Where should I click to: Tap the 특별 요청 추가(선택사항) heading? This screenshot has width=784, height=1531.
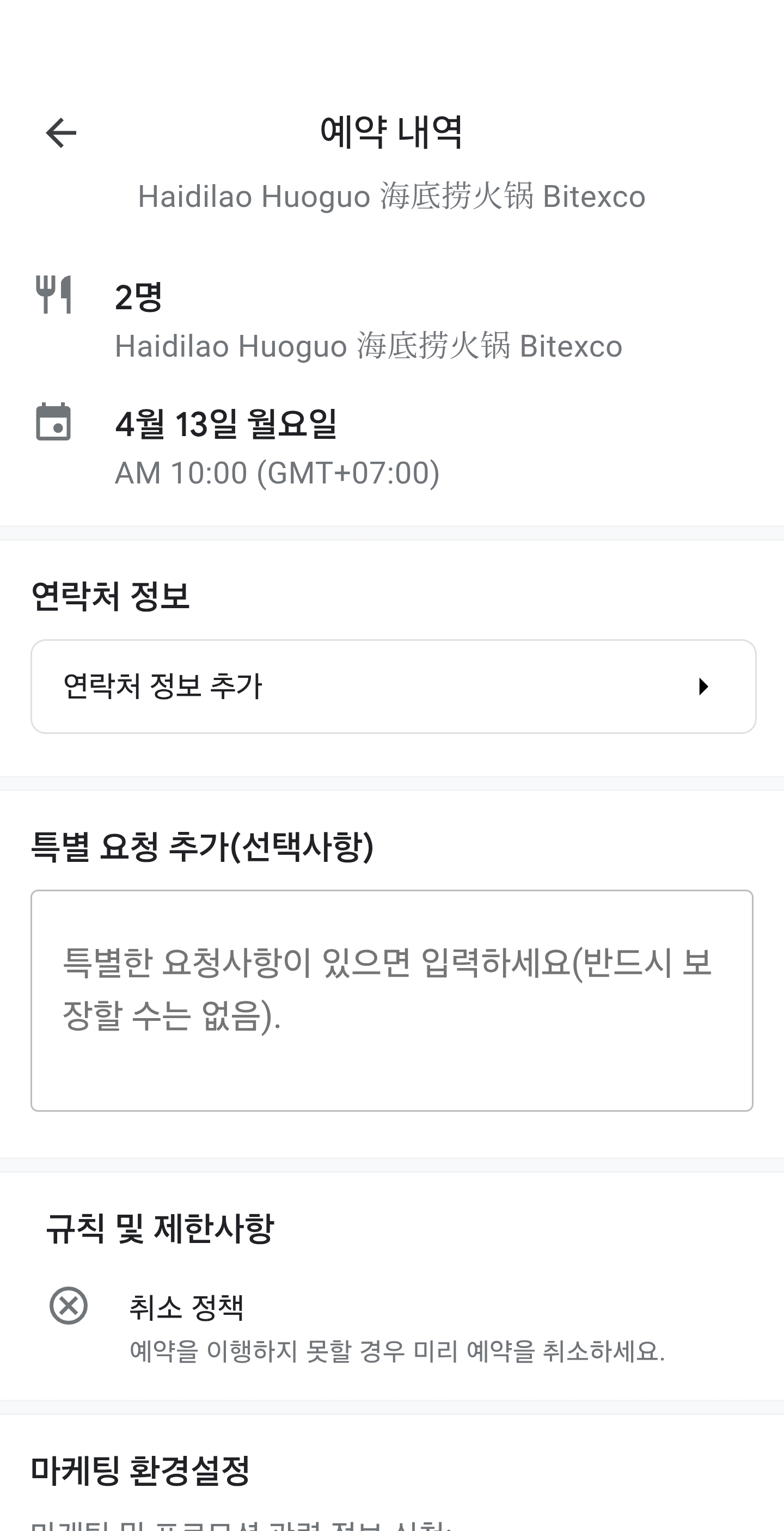202,846
